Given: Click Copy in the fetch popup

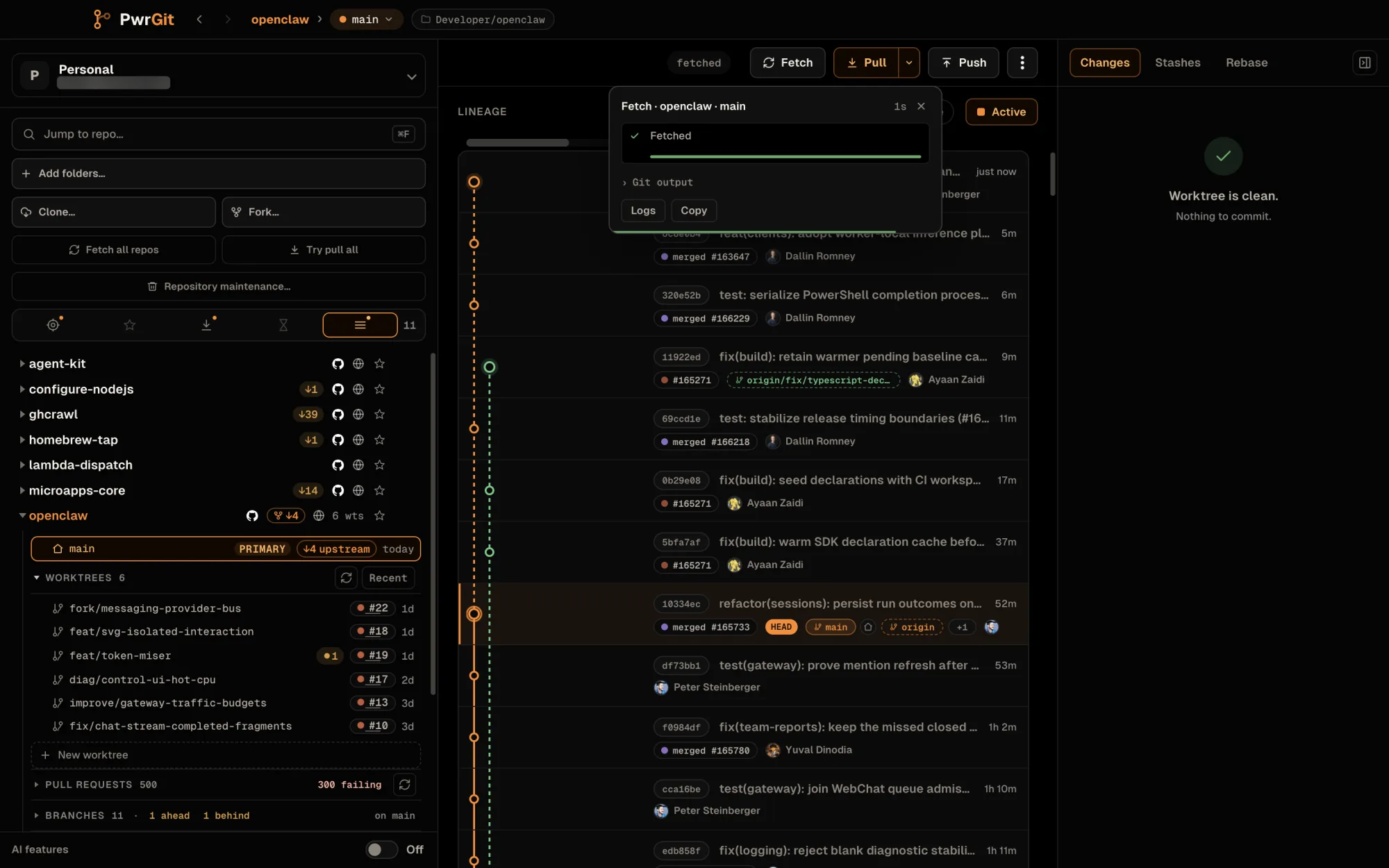Looking at the screenshot, I should pos(694,210).
